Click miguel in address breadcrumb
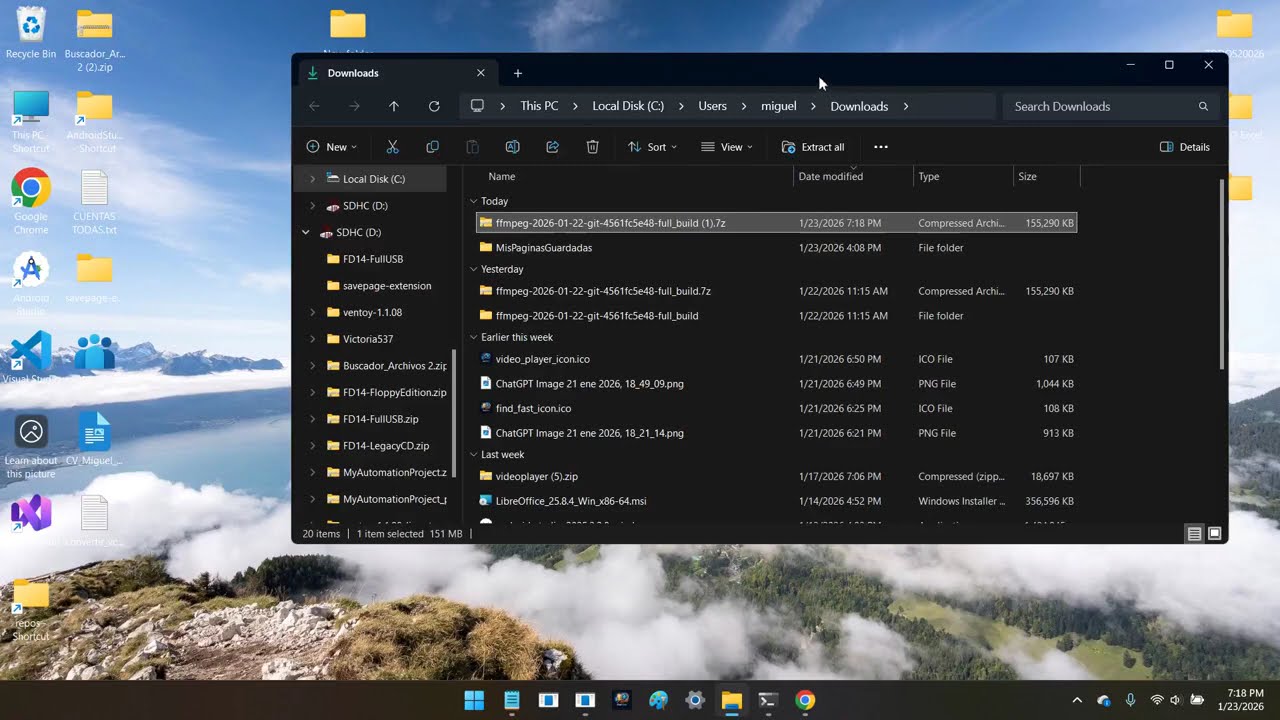The image size is (1280, 720). coord(779,106)
